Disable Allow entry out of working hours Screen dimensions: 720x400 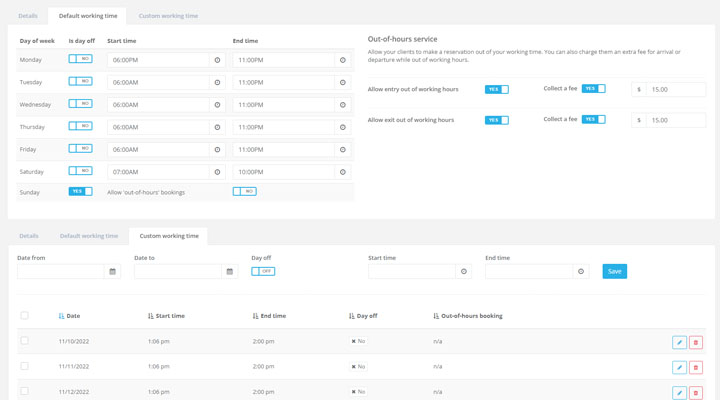click(497, 90)
